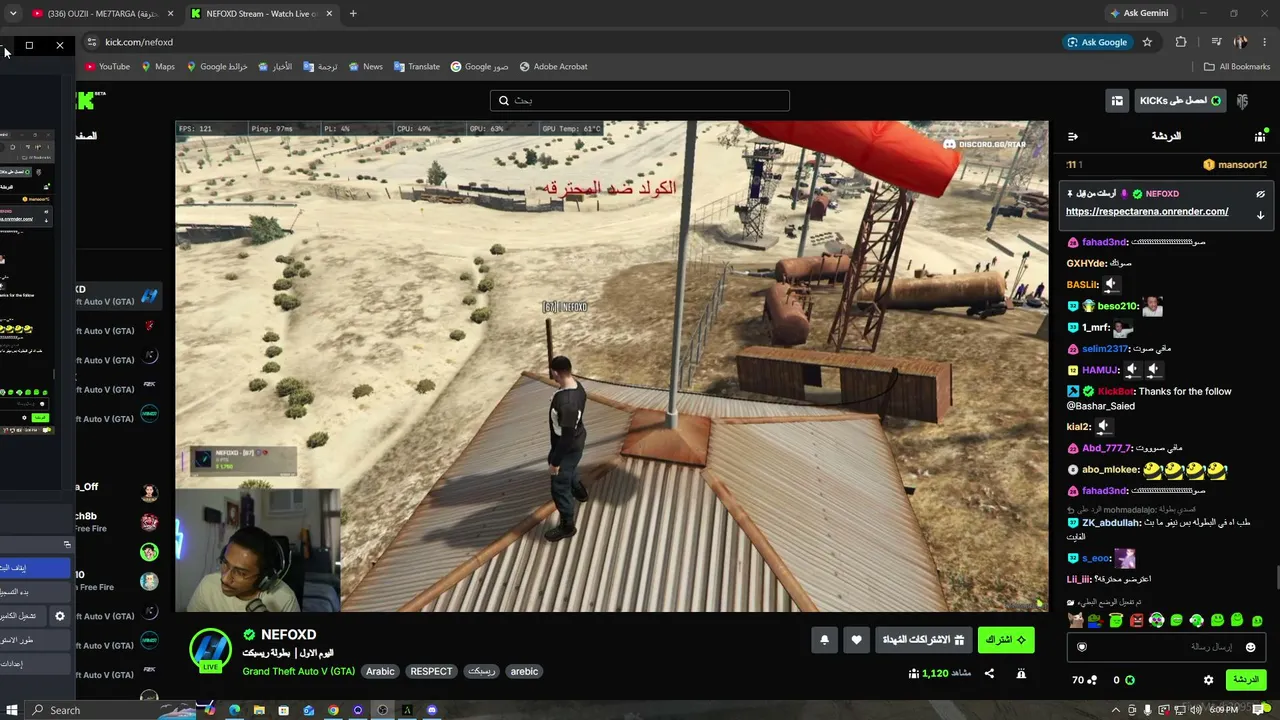Open a new browser tab
This screenshot has height=720, width=1280.
[353, 14]
